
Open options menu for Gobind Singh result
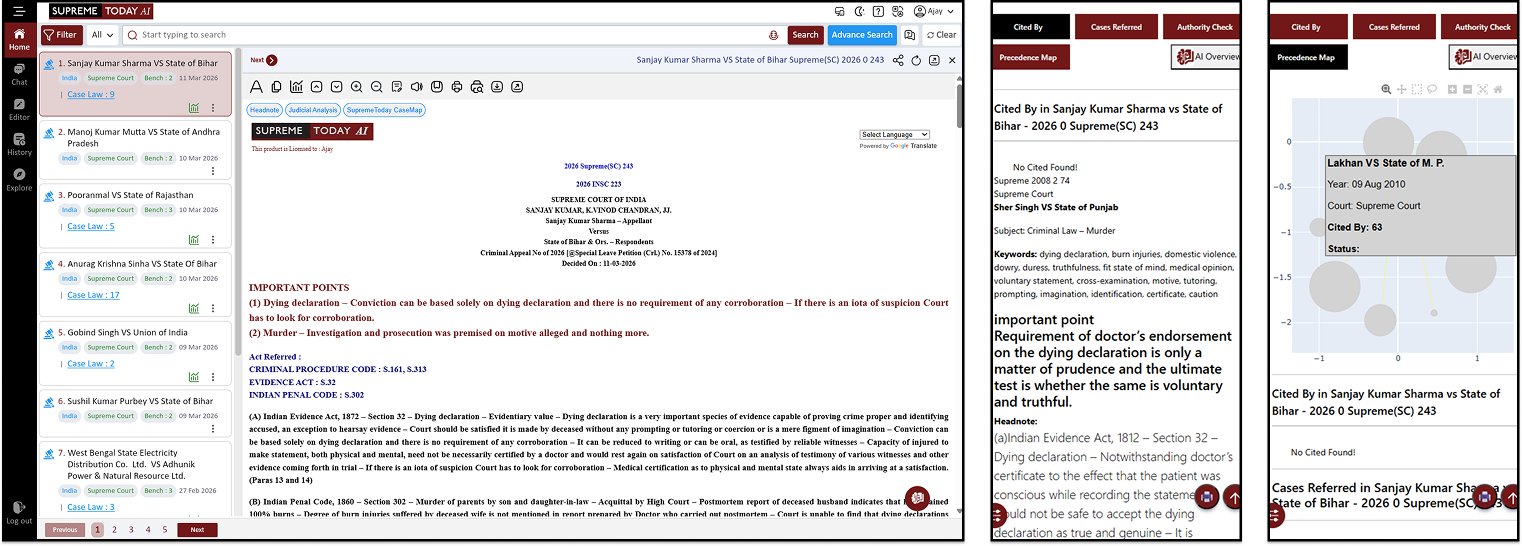(x=213, y=377)
